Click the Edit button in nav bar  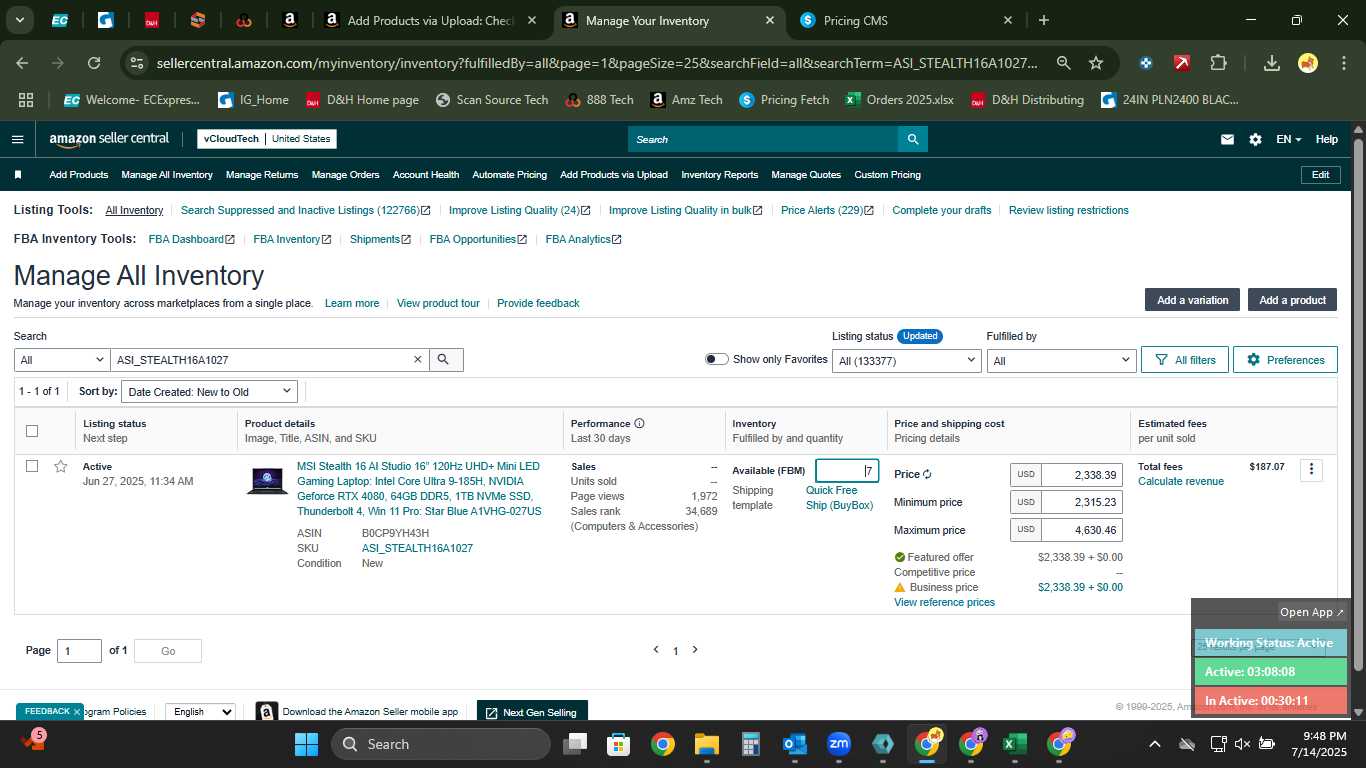pyautogui.click(x=1321, y=175)
